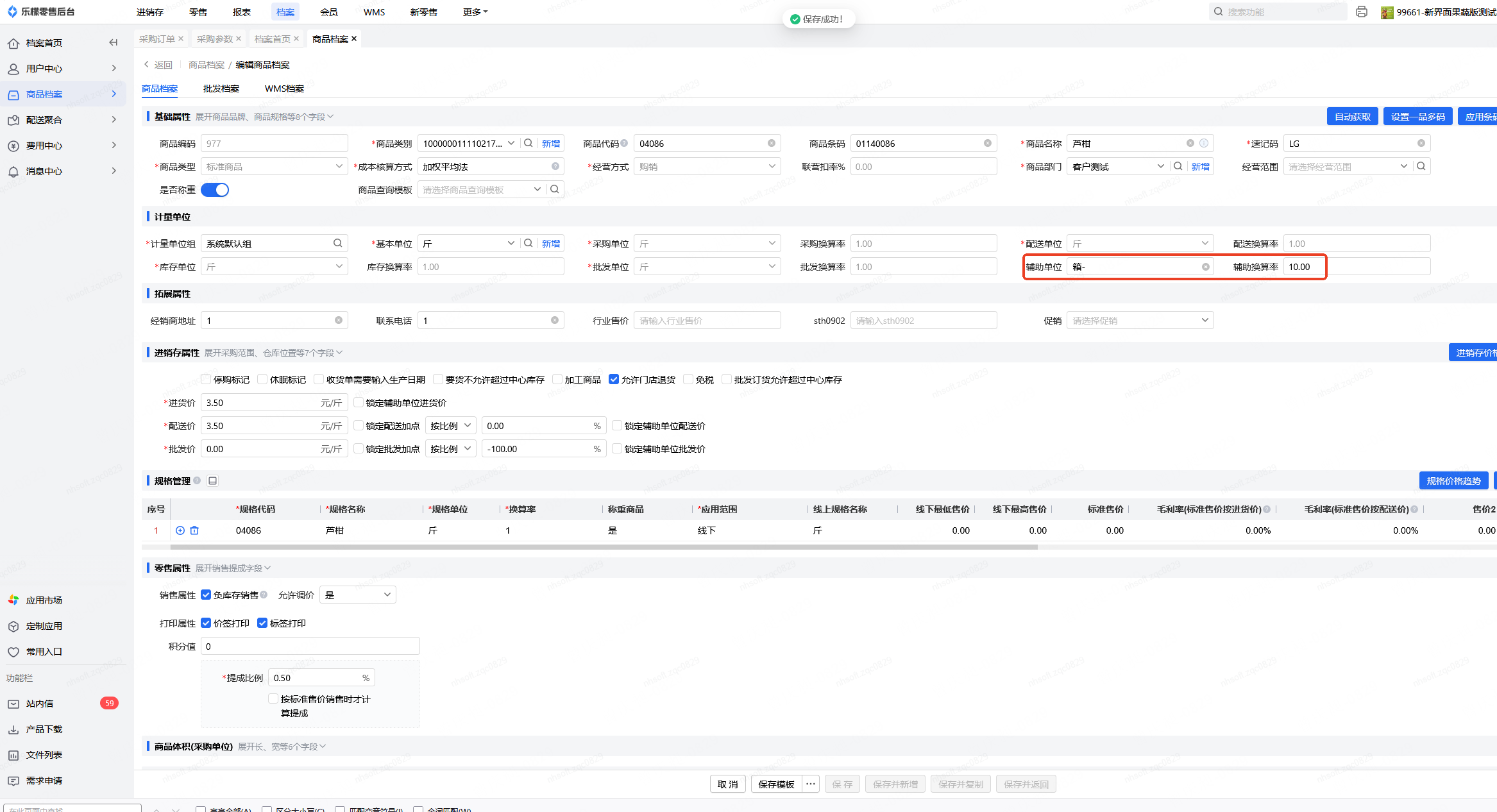Collapse the sidebar with the arrow icon
Viewport: 1497px width, 812px height.
tap(114, 43)
